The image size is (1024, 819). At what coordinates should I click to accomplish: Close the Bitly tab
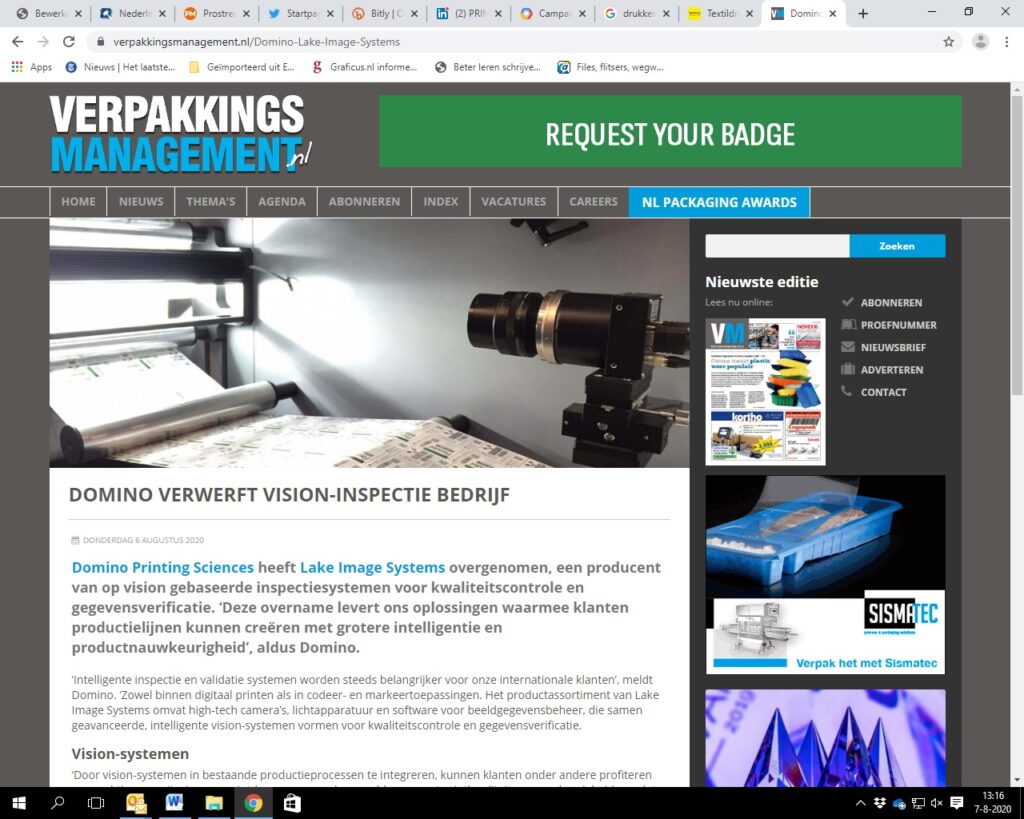[414, 14]
